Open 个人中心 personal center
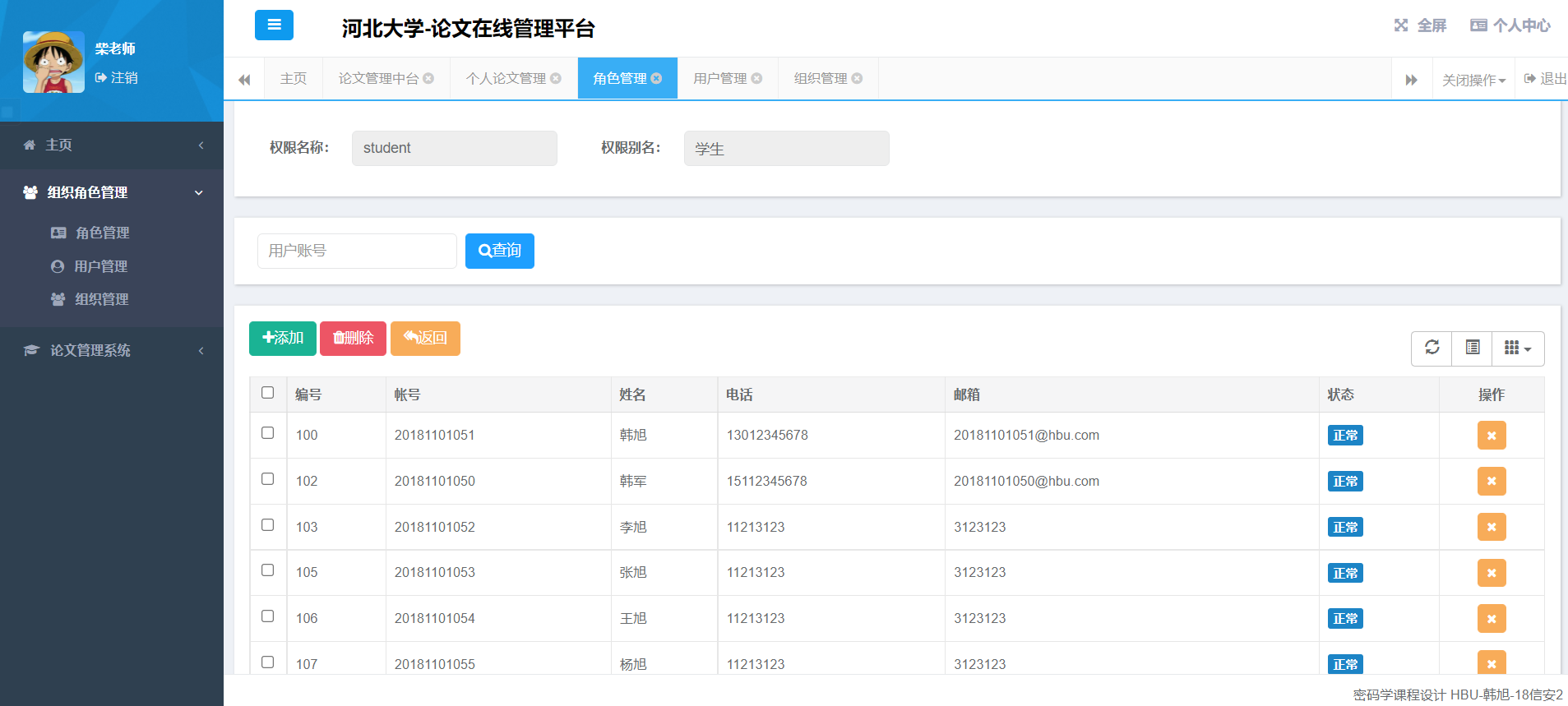1568x706 pixels. tap(1510, 25)
